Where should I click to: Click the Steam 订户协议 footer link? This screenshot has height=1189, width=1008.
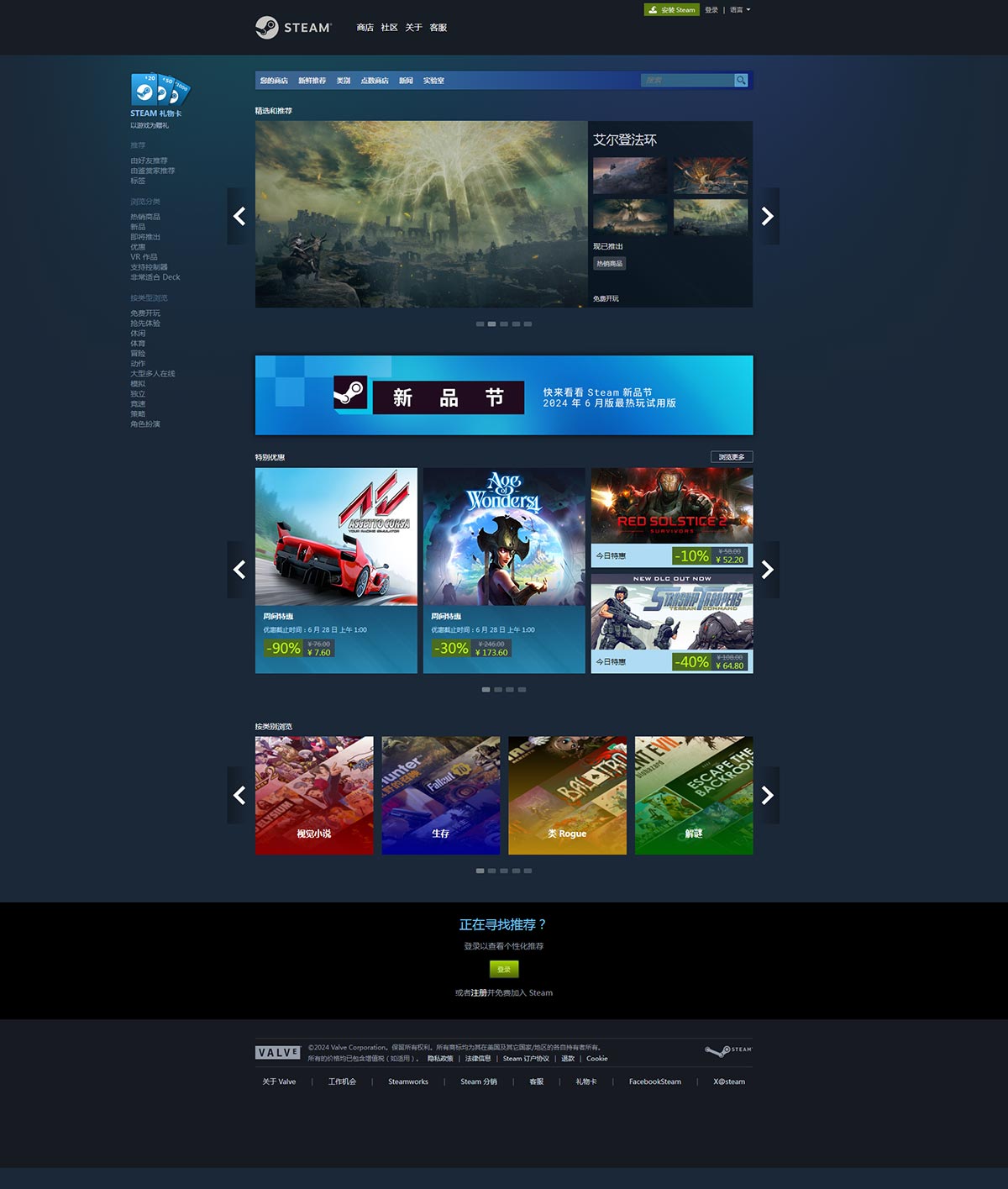point(526,1059)
